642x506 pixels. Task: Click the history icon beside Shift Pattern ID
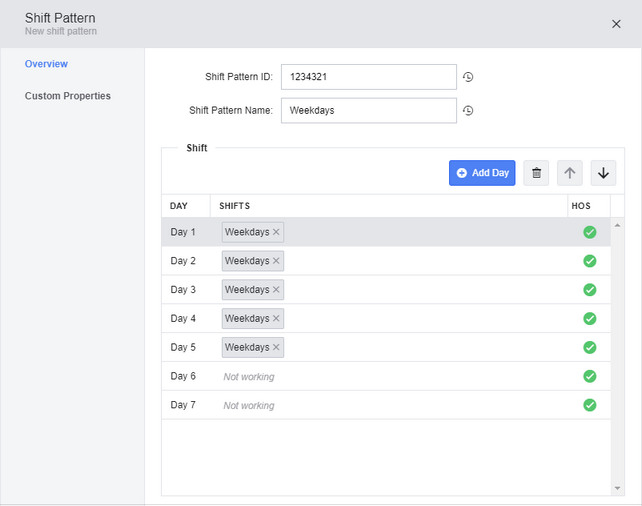pyautogui.click(x=468, y=77)
